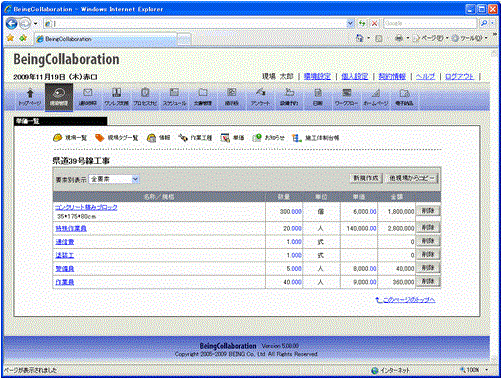The width and height of the screenshot is (502, 379).
Task: Open the プロセスナビ toolbar icon
Action: 145,97
